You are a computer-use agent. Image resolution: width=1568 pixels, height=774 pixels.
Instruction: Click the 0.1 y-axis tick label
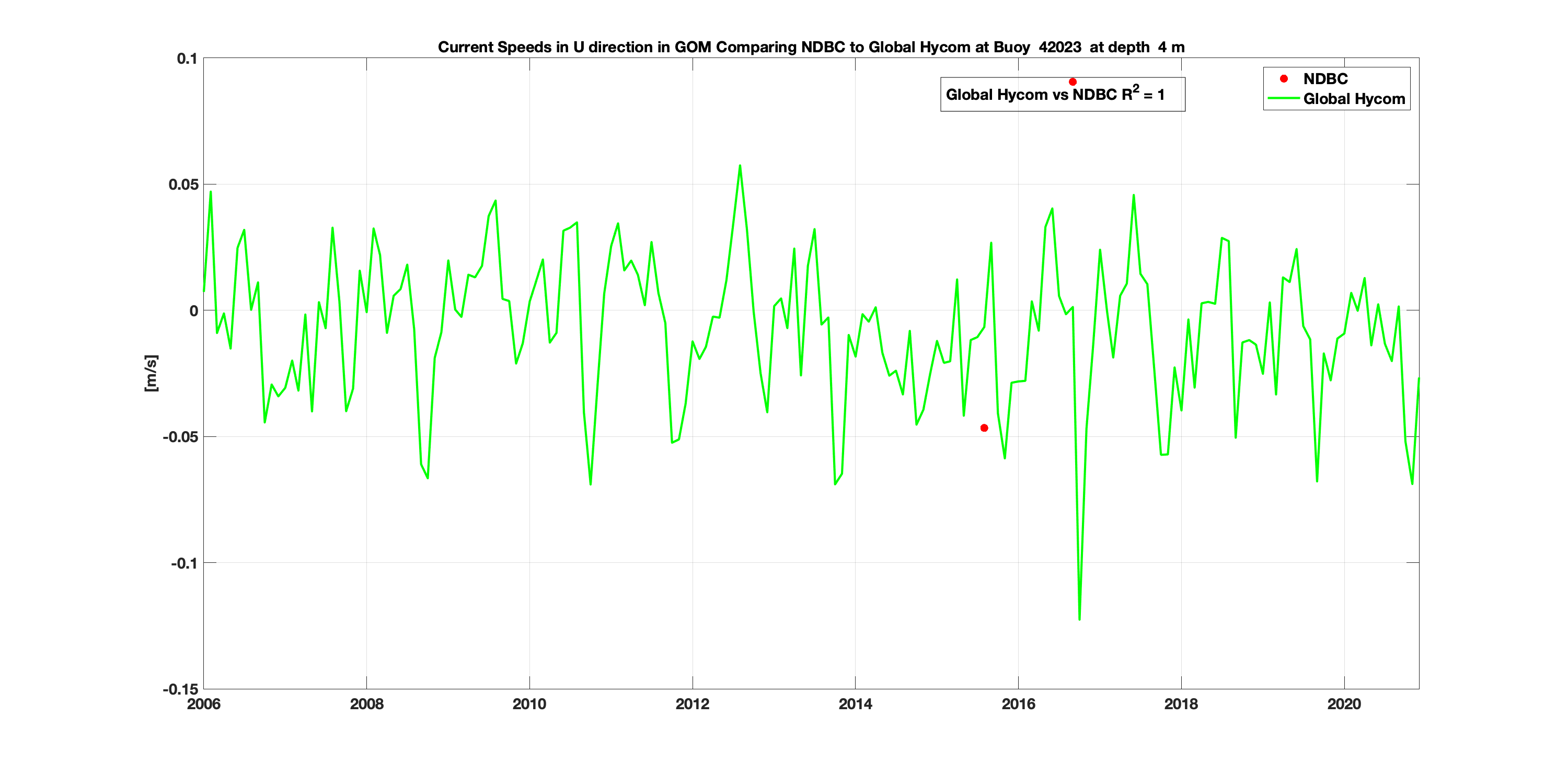187,59
